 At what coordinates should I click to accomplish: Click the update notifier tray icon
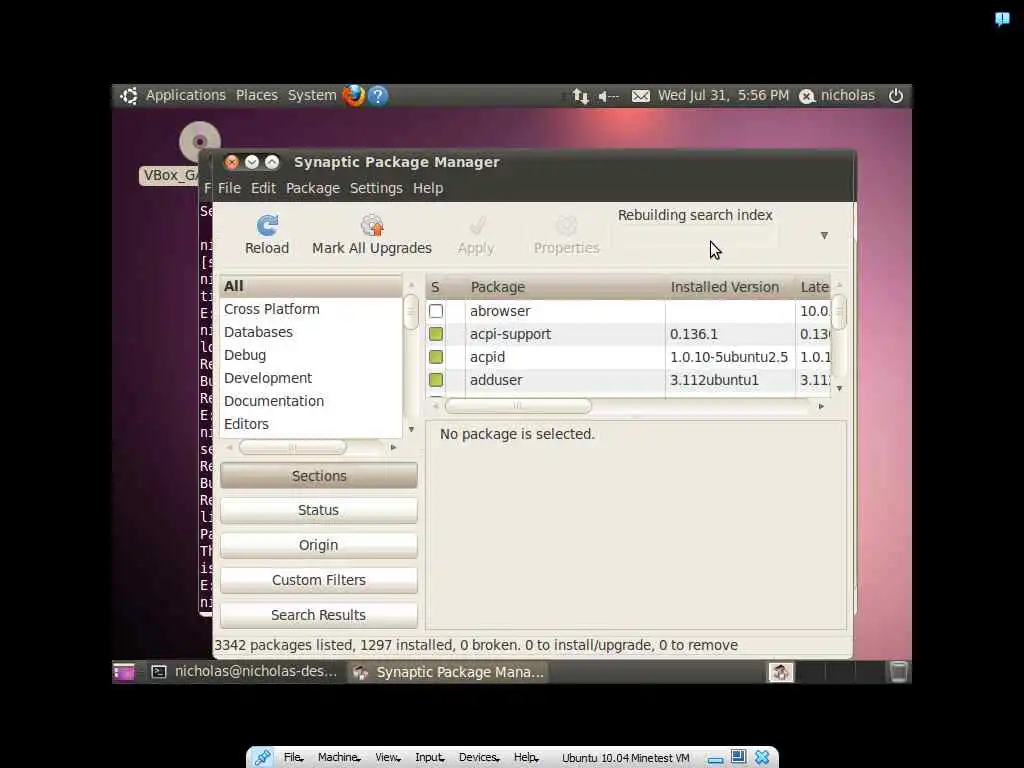(x=780, y=672)
